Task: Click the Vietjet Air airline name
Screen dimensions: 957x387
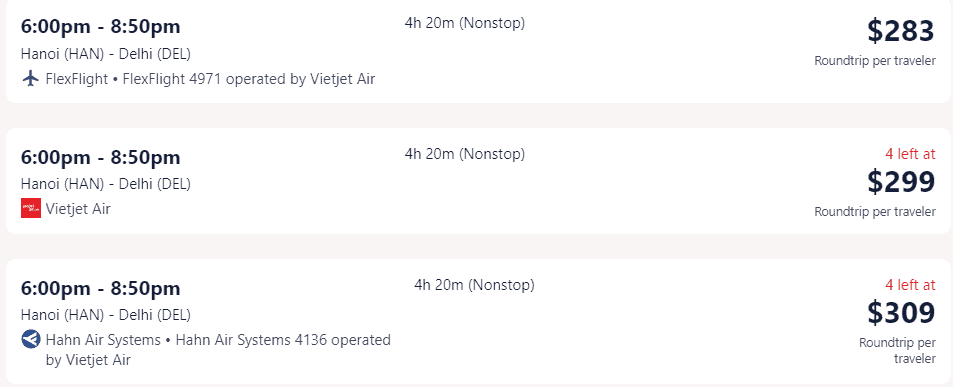Action: pyautogui.click(x=78, y=209)
